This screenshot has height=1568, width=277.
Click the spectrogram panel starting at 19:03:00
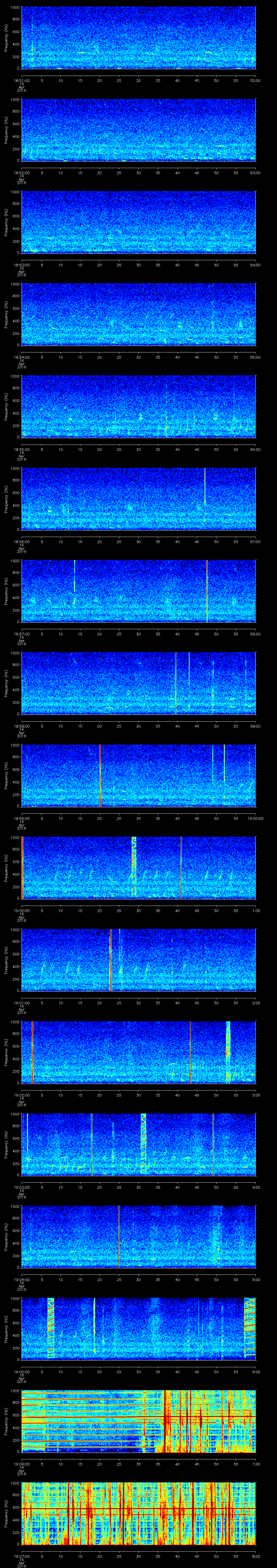click(139, 1144)
